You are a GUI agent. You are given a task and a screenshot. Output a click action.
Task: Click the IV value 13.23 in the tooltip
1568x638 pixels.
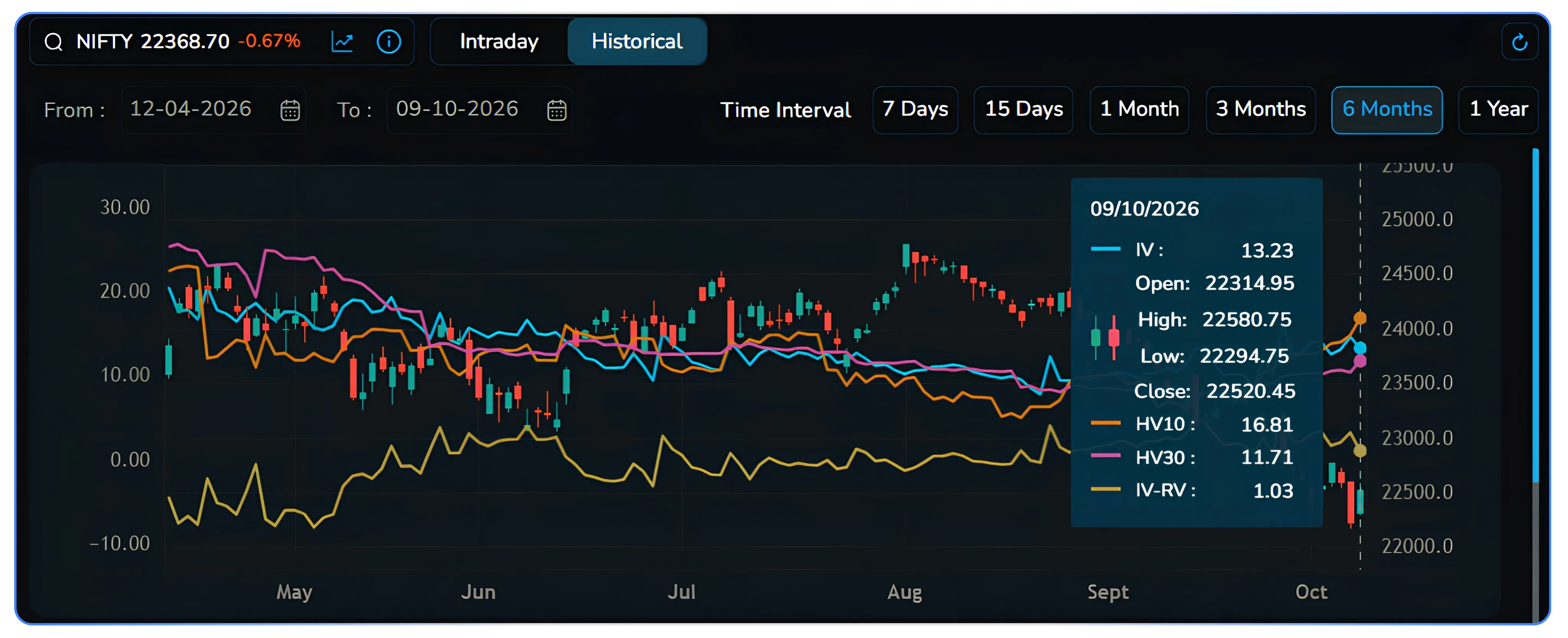point(1267,251)
